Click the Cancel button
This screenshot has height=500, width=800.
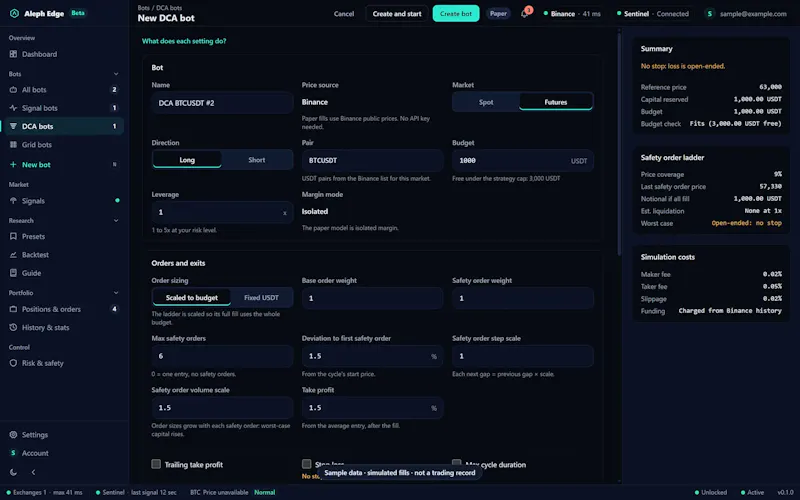[x=343, y=14]
